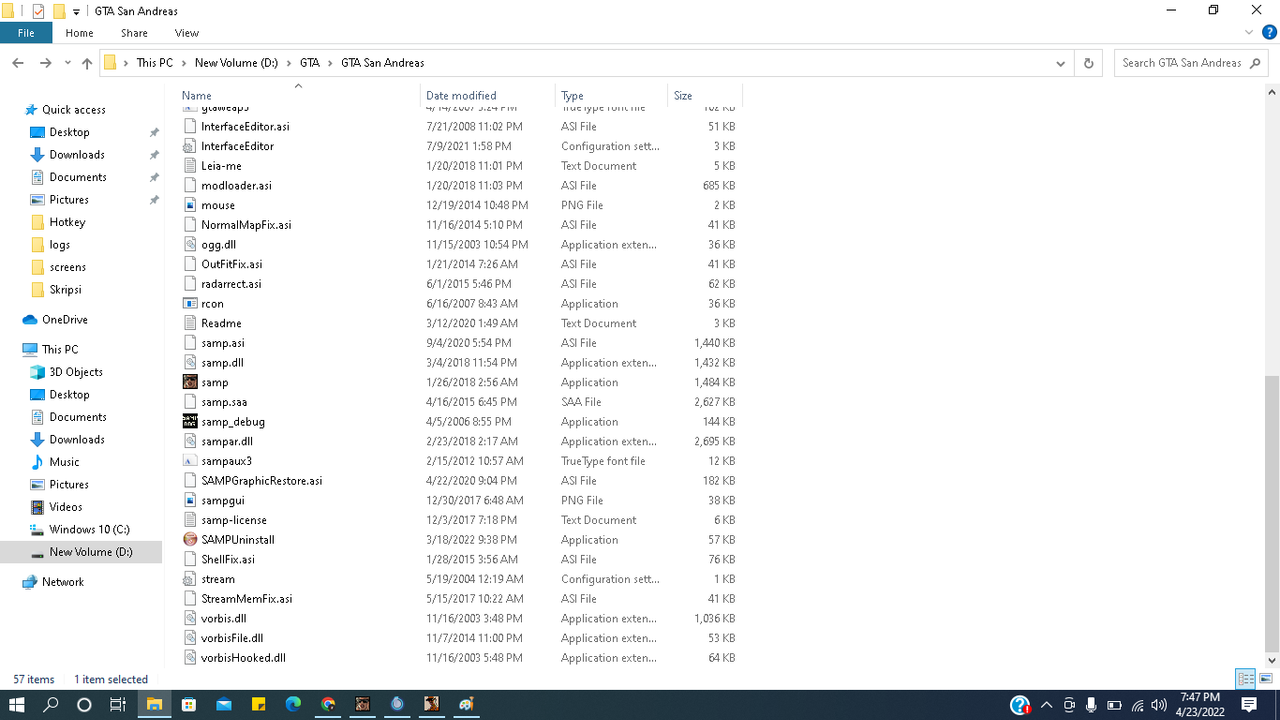Select the SAMPUninstall application icon
Screen dimensions: 1280x720
coord(190,539)
